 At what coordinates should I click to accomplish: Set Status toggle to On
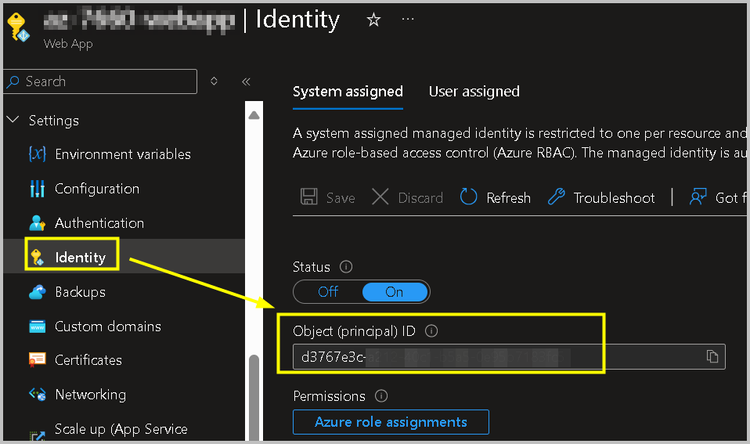[394, 292]
